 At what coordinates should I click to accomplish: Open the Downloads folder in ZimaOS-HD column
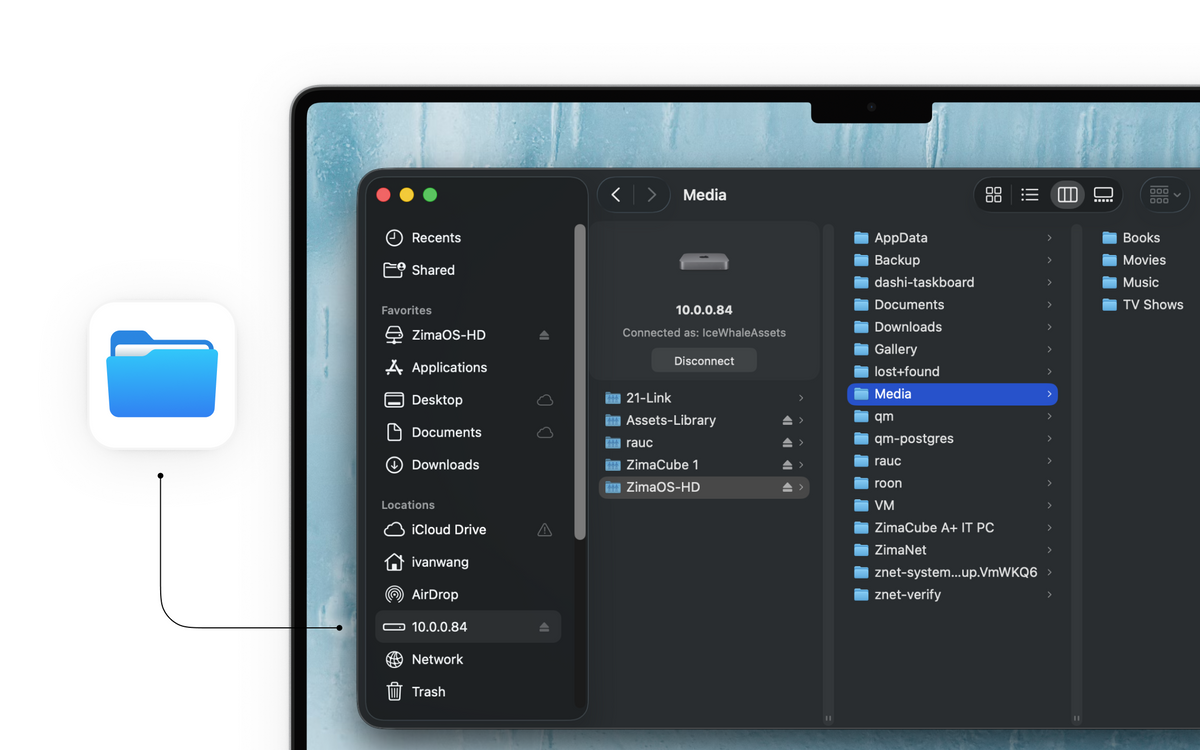[x=952, y=327]
